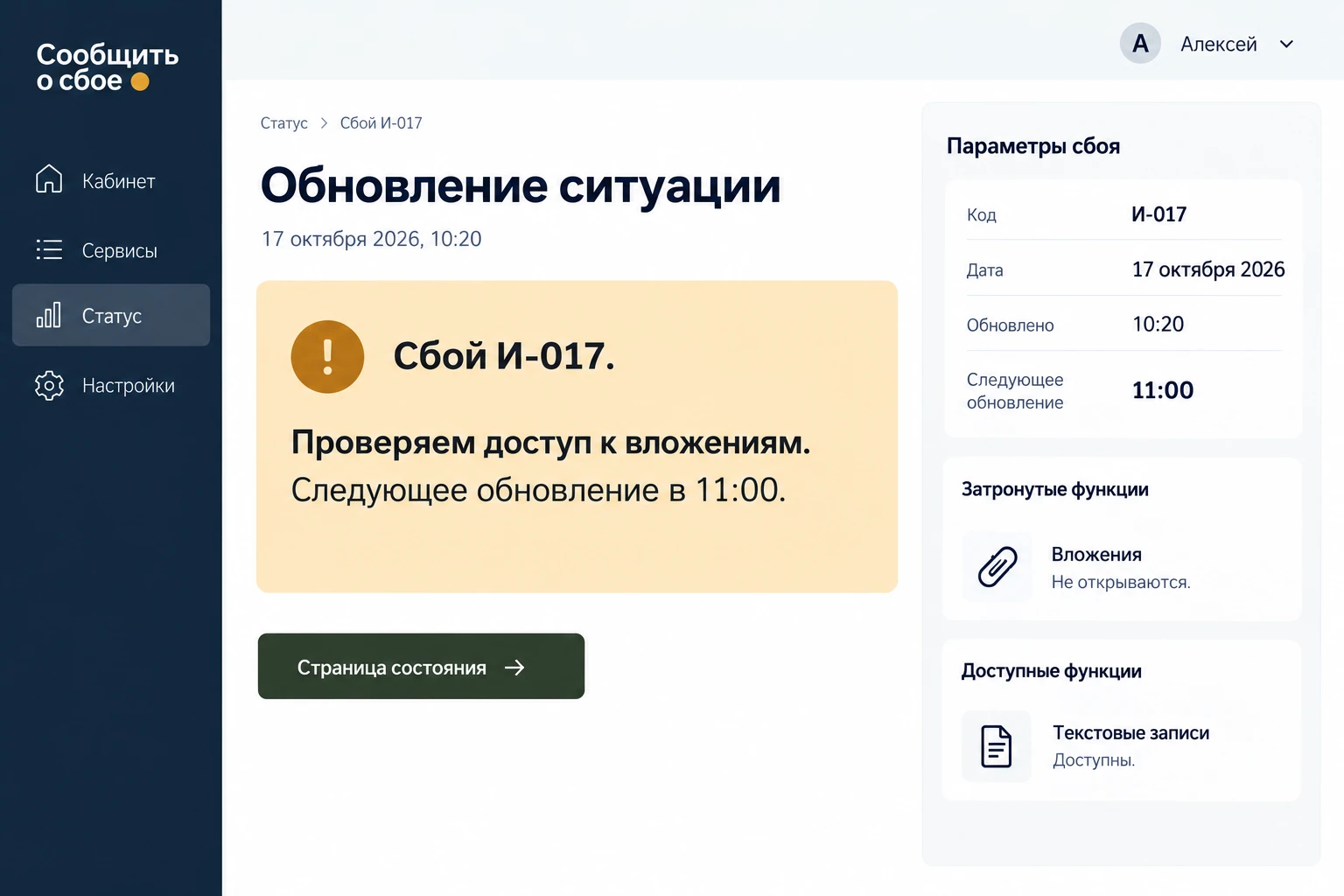Click the Код label in parameters
This screenshot has width=1344, height=896.
pos(981,215)
